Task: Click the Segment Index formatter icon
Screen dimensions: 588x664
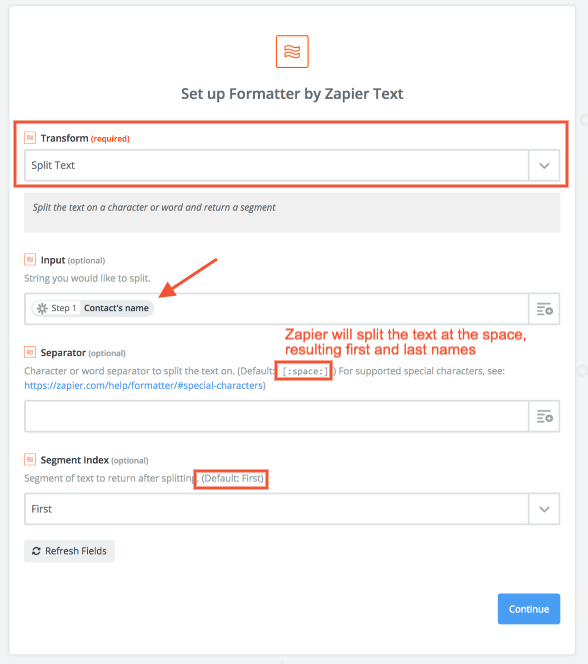Action: (30, 459)
